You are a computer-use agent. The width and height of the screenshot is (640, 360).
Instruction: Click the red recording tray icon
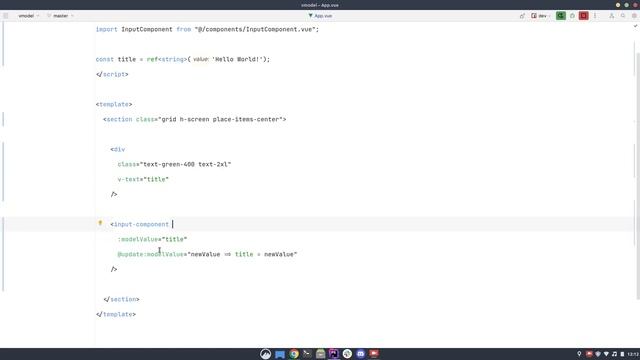pos(589,354)
